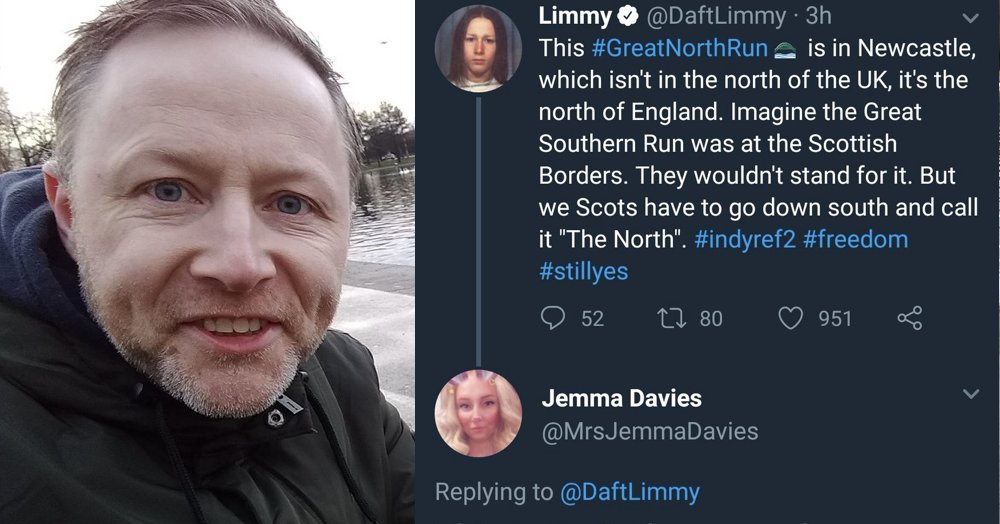This screenshot has height=524, width=1000.
Task: Click Limmy's verified badge
Action: tap(629, 17)
